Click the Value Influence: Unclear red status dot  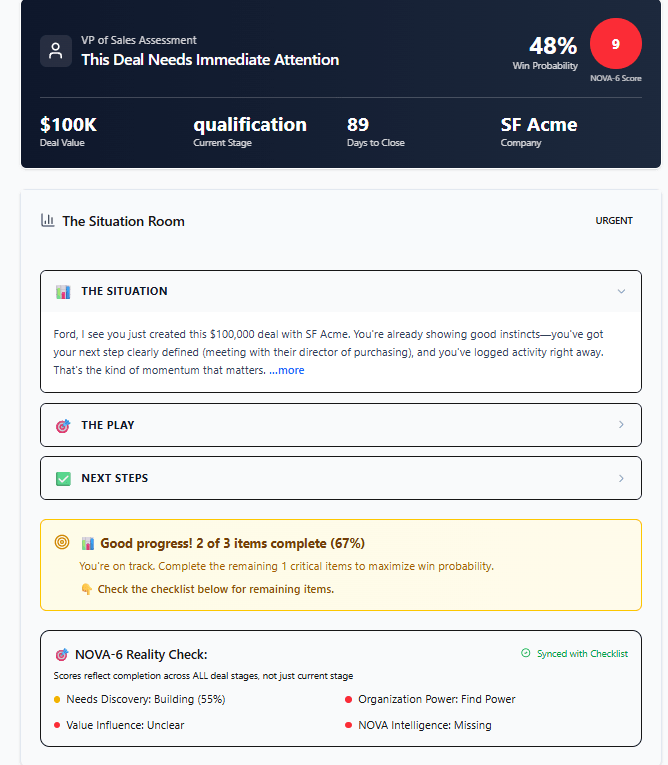pyautogui.click(x=57, y=725)
